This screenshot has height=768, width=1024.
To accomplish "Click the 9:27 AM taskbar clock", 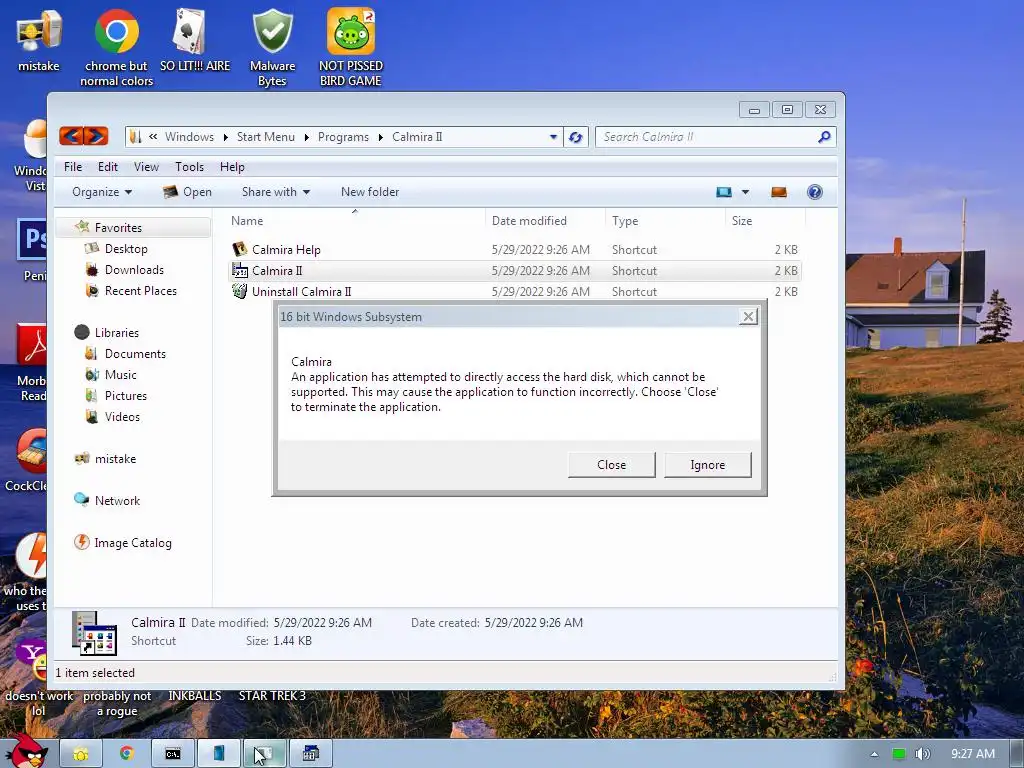I will pyautogui.click(x=972, y=754).
